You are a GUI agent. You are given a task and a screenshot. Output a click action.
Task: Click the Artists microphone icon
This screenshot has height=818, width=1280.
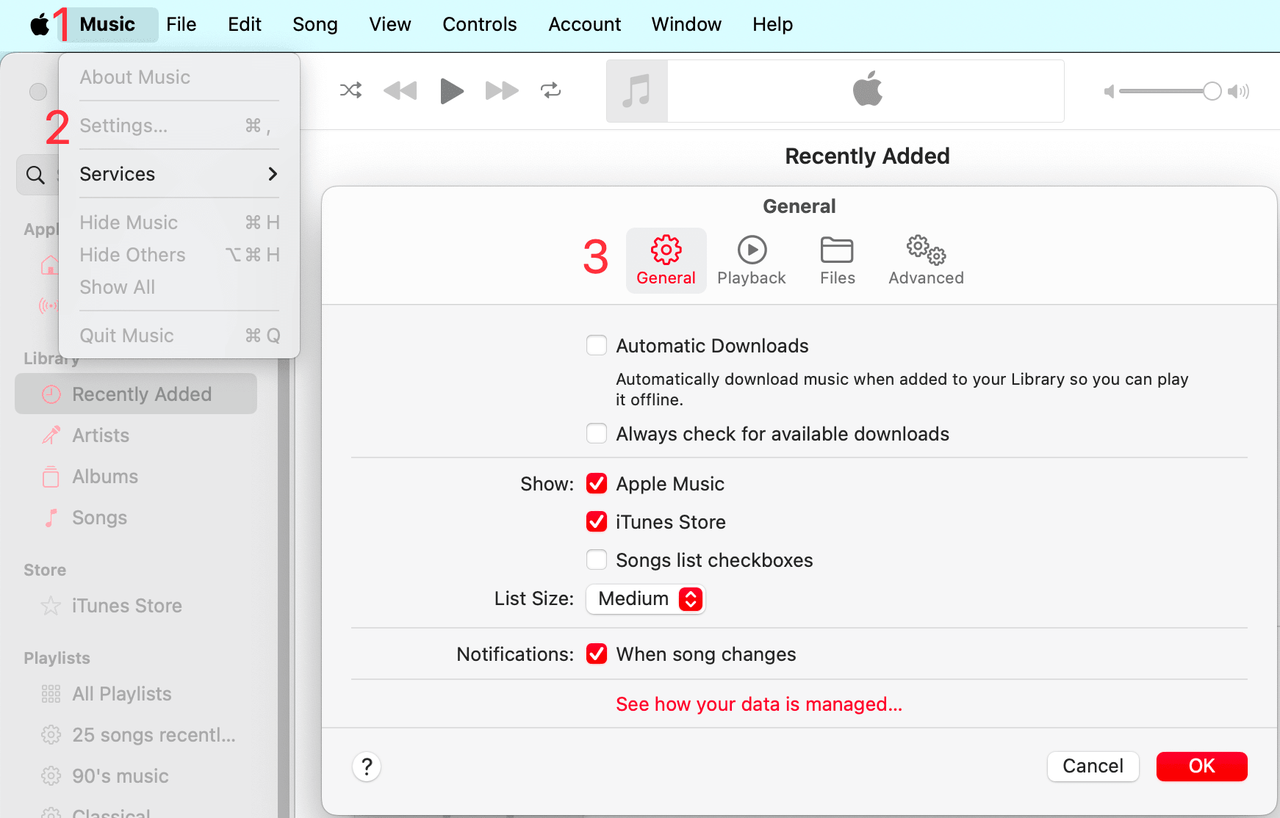pyautogui.click(x=50, y=435)
